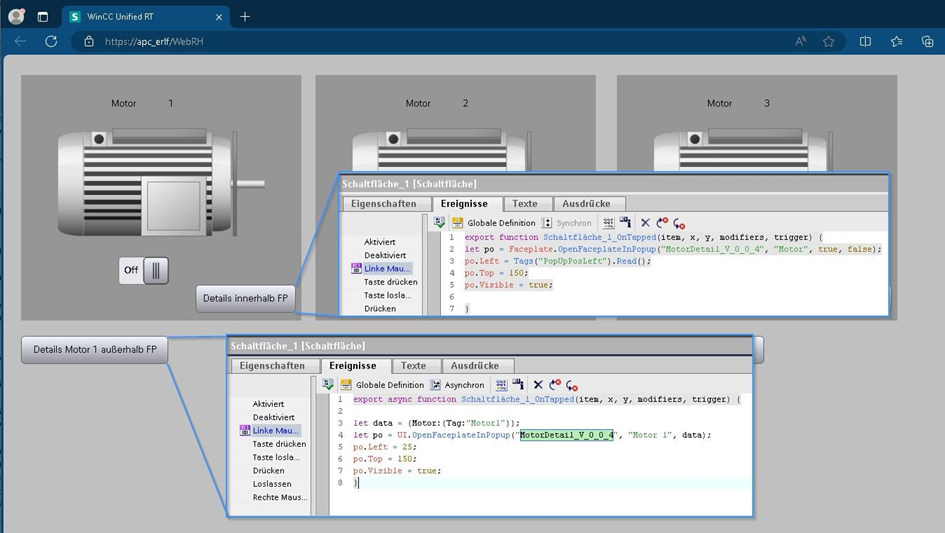
Task: Add this page to favorites star icon
Action: tap(828, 42)
